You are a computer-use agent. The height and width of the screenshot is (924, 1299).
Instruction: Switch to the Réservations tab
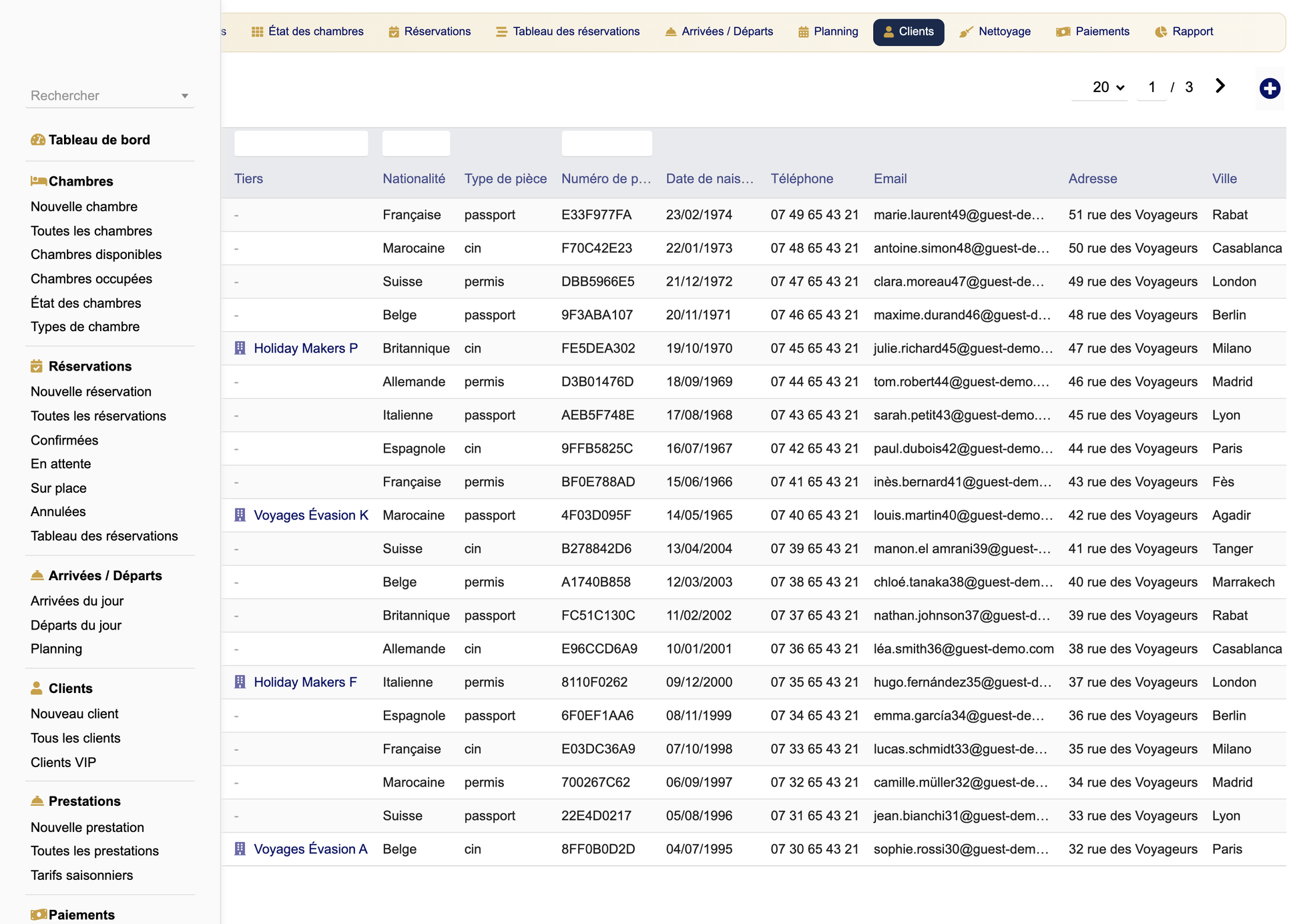click(x=430, y=31)
